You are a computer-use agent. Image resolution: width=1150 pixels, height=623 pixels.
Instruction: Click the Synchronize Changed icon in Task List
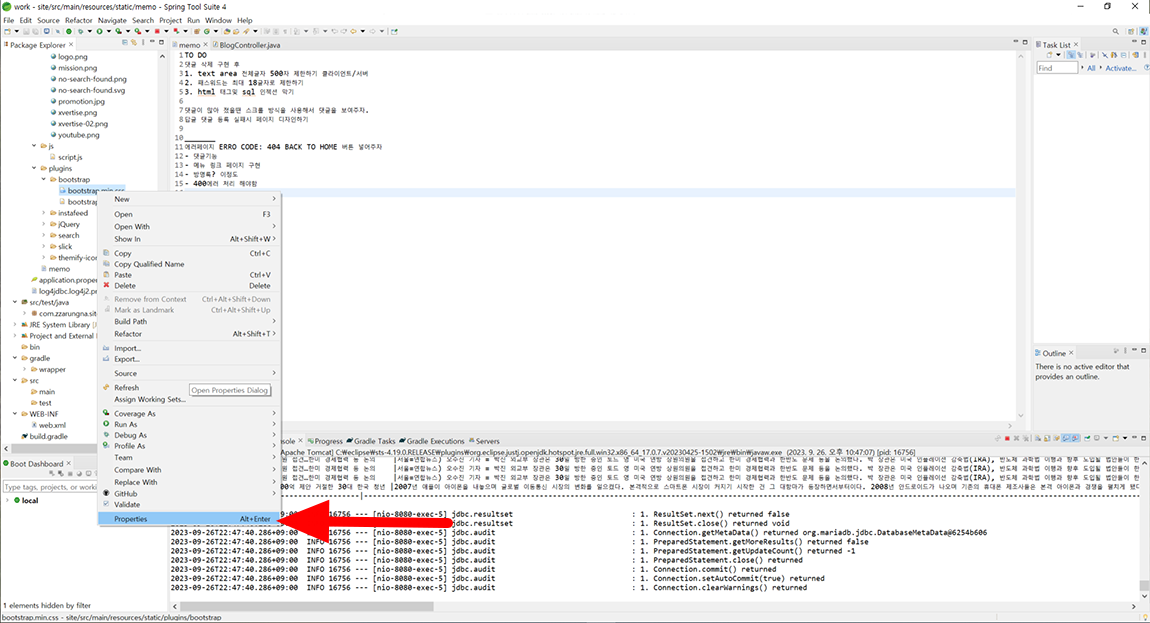pyautogui.click(x=1135, y=55)
